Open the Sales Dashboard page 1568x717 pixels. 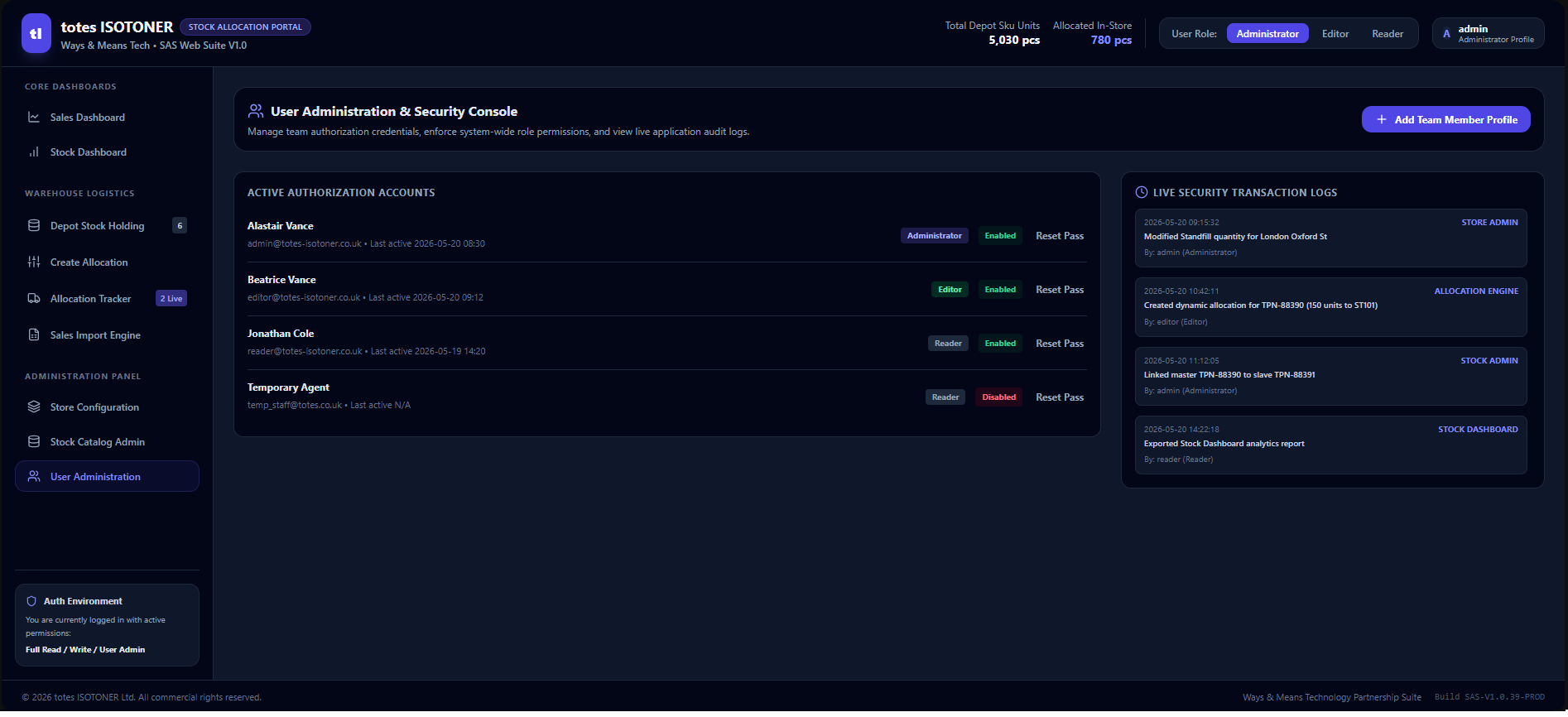[107, 118]
